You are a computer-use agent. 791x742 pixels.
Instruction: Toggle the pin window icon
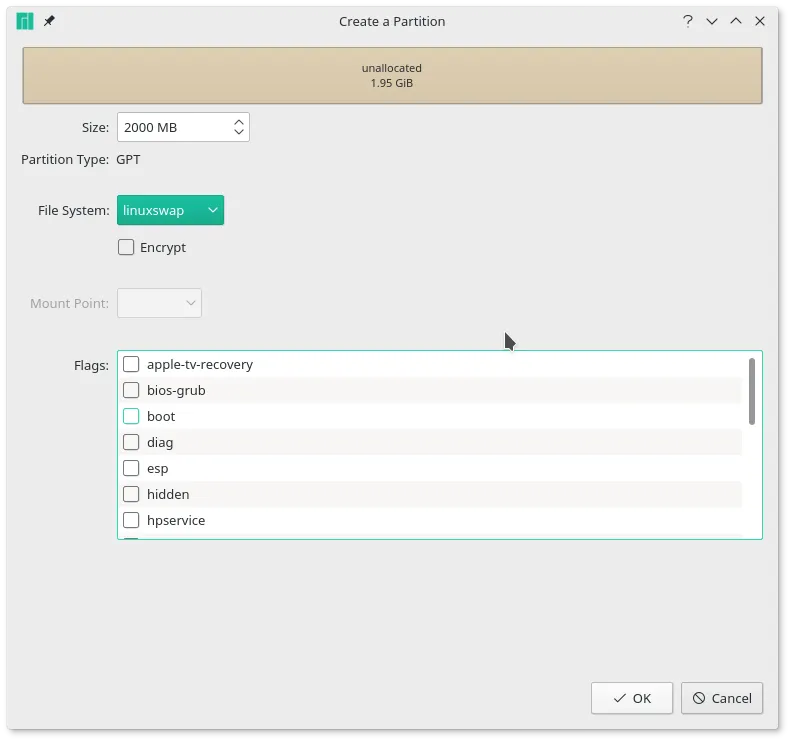point(49,21)
